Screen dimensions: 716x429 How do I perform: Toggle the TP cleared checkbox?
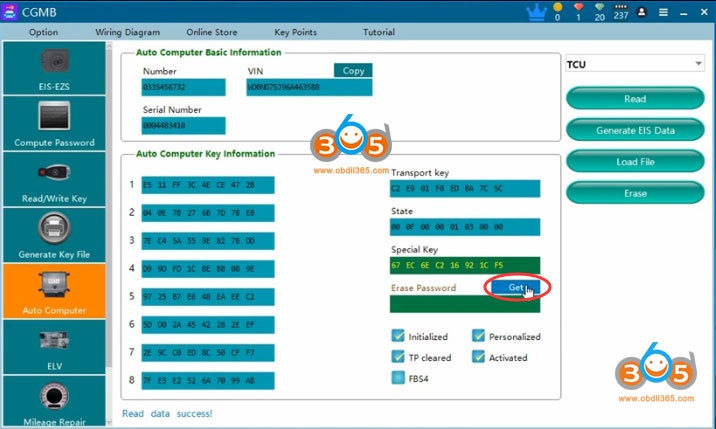398,357
